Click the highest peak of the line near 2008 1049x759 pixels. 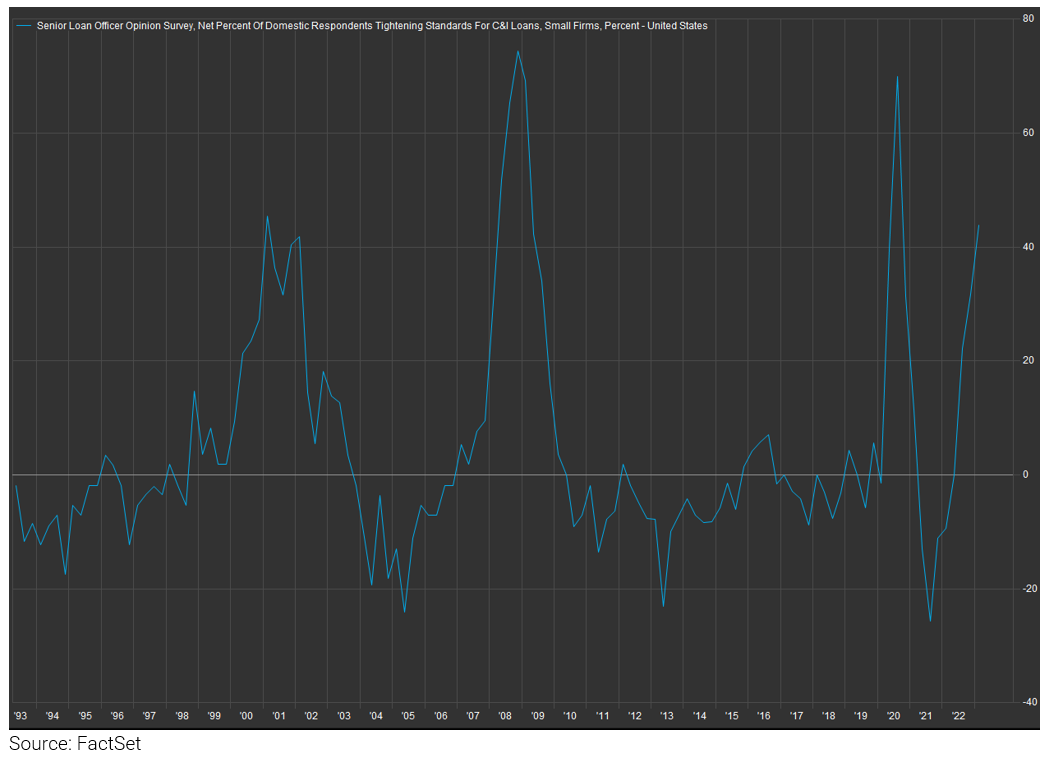(517, 51)
